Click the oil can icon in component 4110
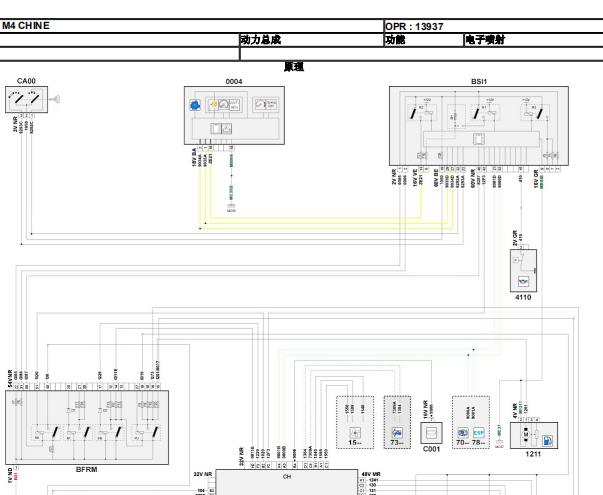The image size is (603, 495). (x=523, y=282)
